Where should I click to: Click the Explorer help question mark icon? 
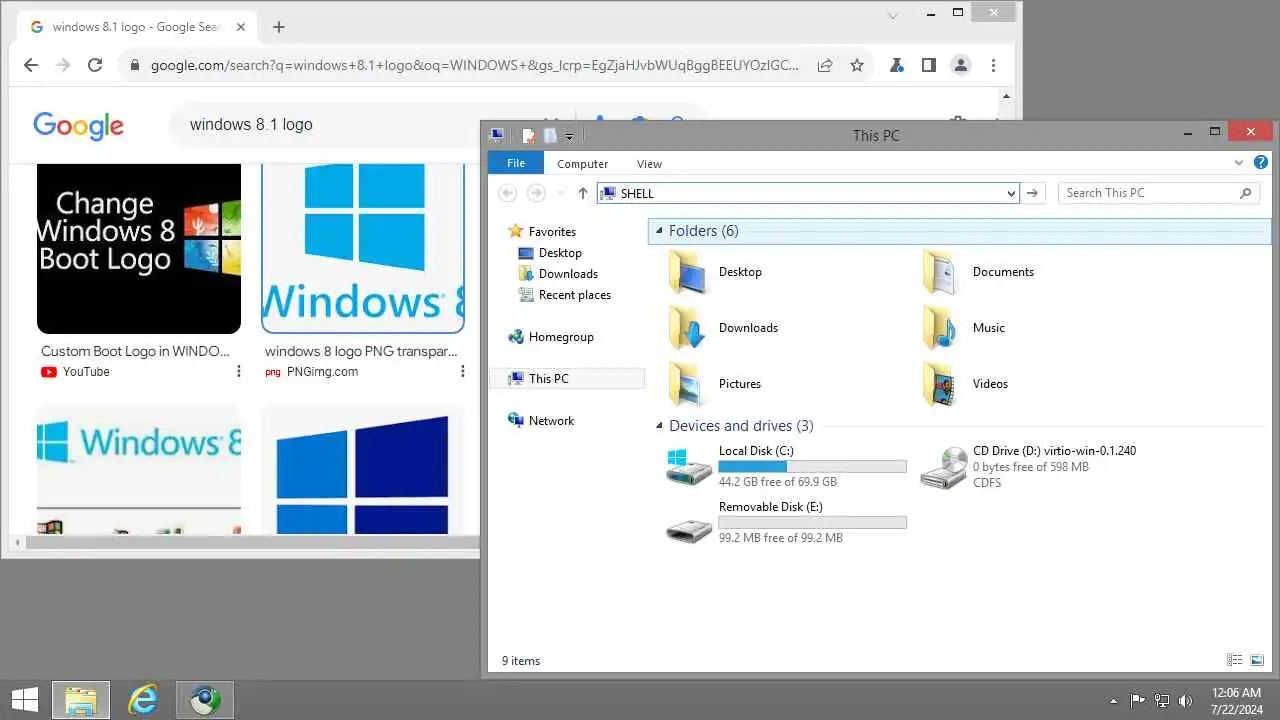coord(1261,163)
